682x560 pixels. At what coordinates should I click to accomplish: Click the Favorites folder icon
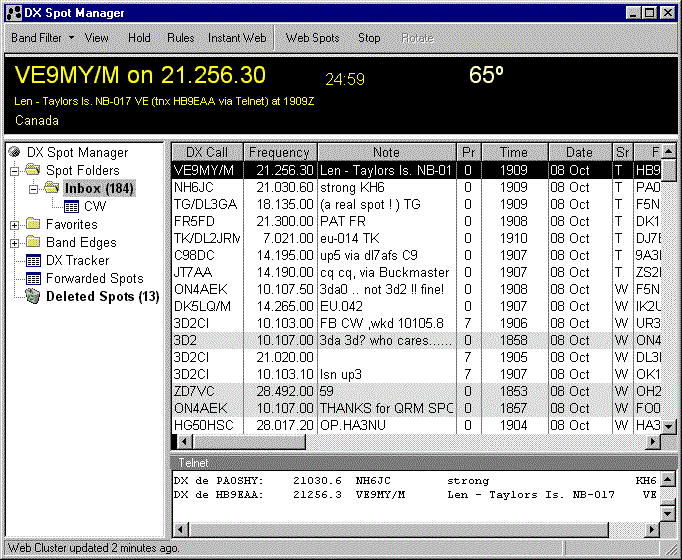(33, 224)
